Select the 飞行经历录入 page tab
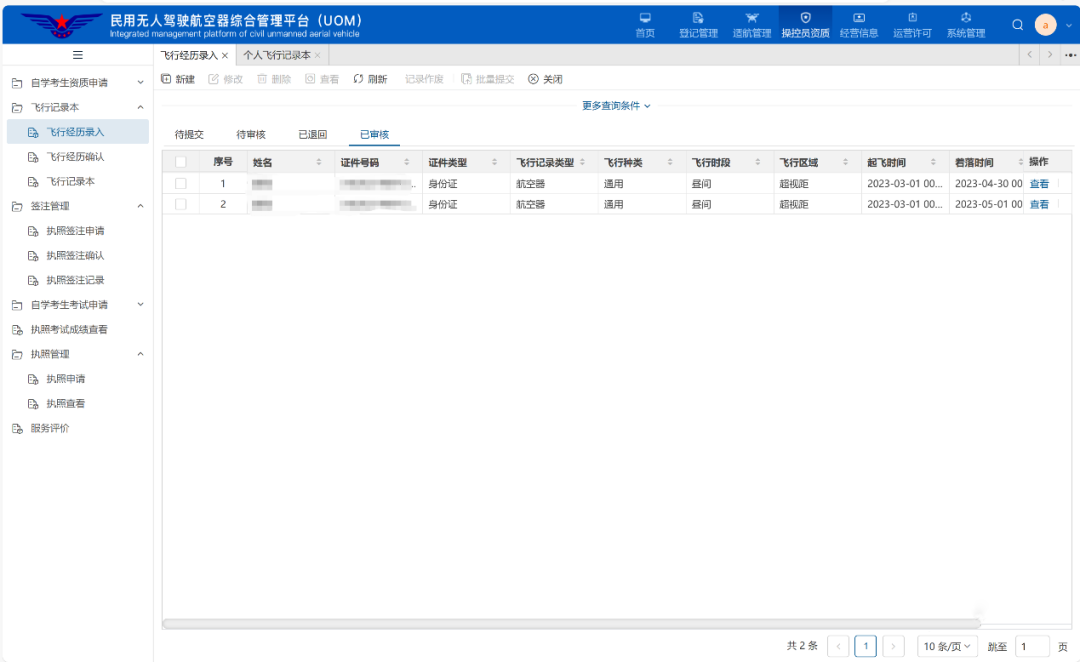The image size is (1080, 662). click(189, 55)
